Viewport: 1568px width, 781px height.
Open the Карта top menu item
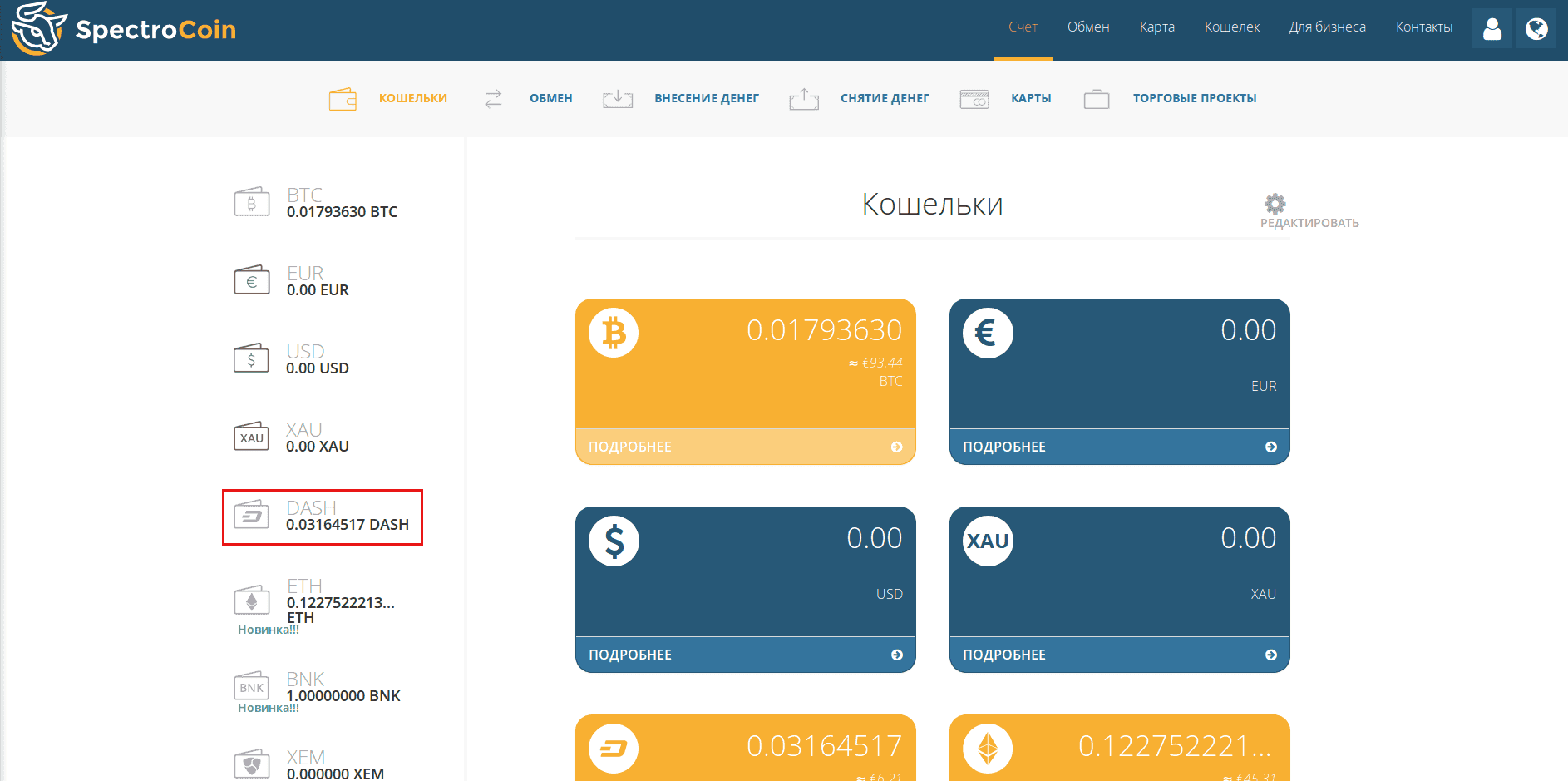point(1157,27)
